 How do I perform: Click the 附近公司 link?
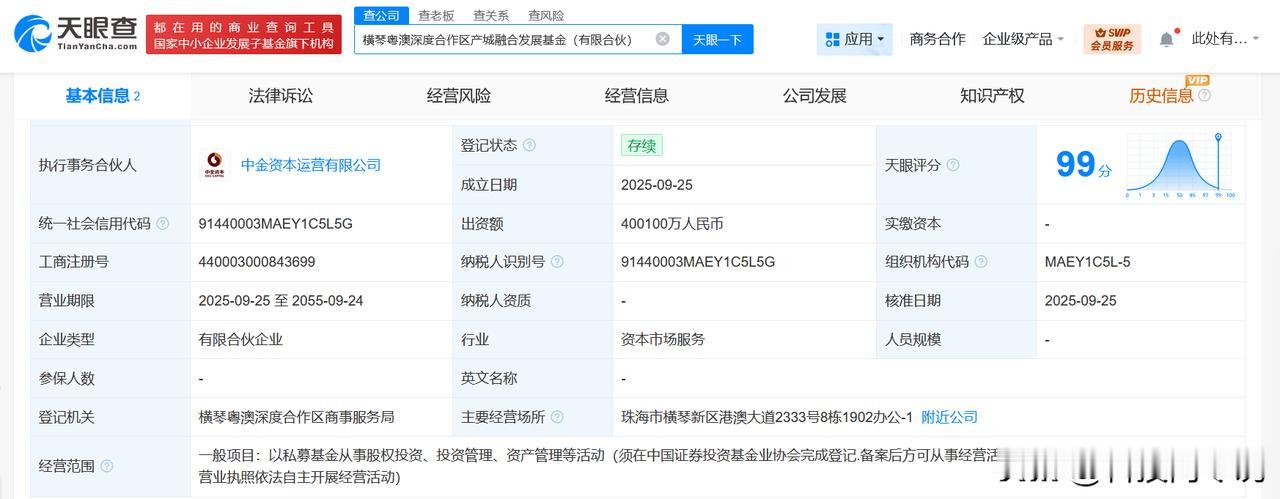click(x=949, y=417)
